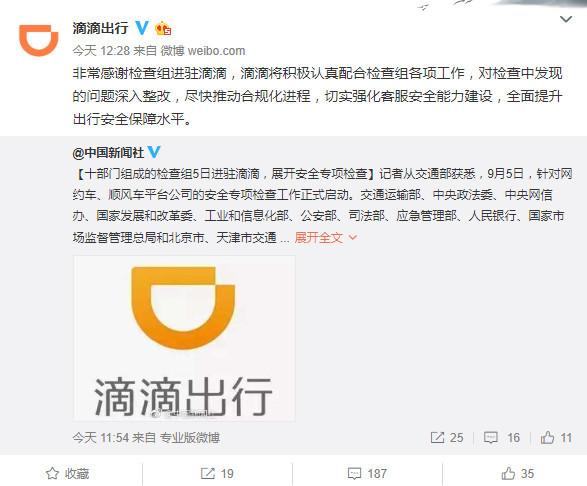Open the 滴滴出行 account name link
The height and width of the screenshot is (486, 587).
click(x=100, y=28)
